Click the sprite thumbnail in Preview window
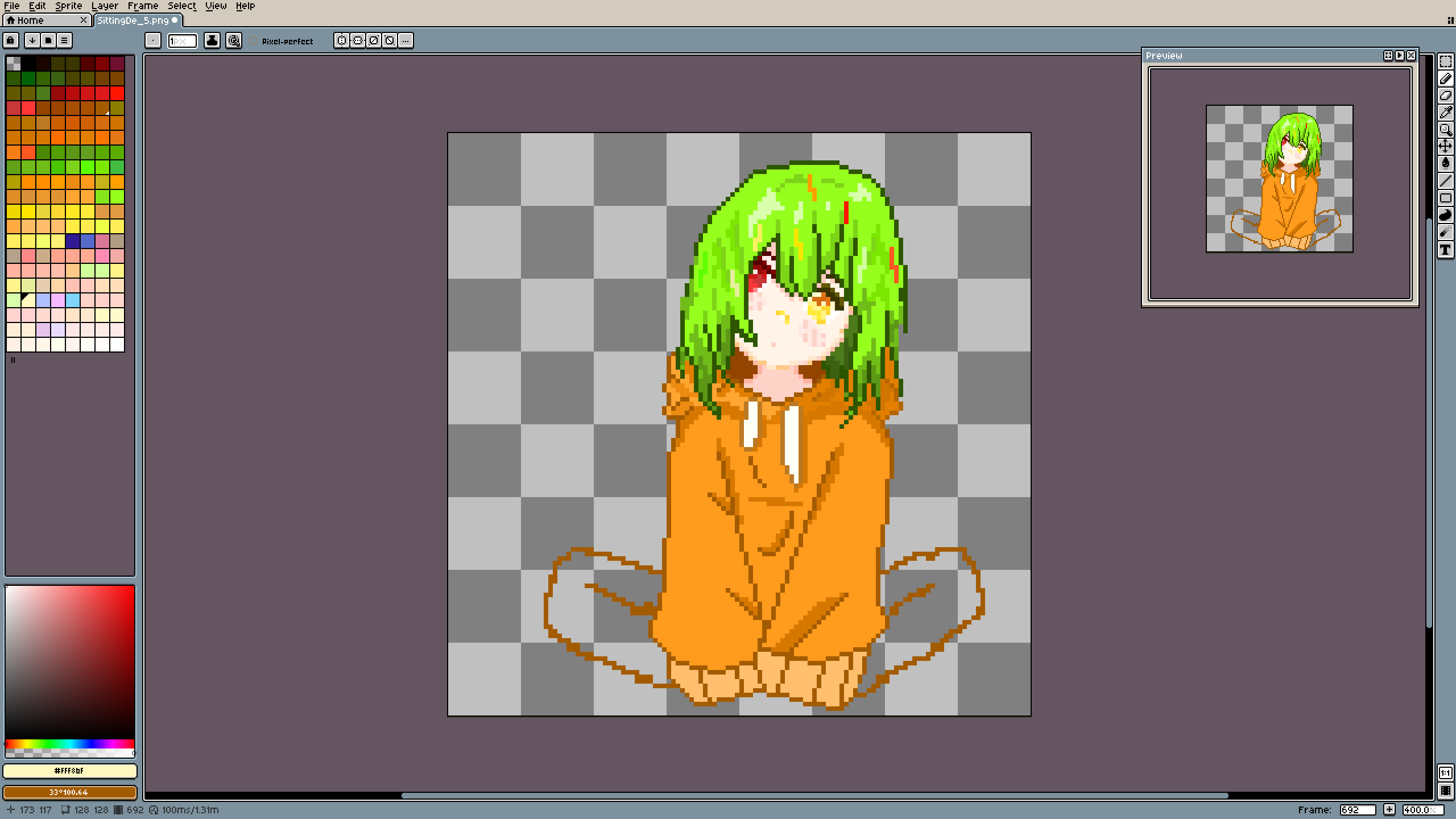 tap(1280, 179)
